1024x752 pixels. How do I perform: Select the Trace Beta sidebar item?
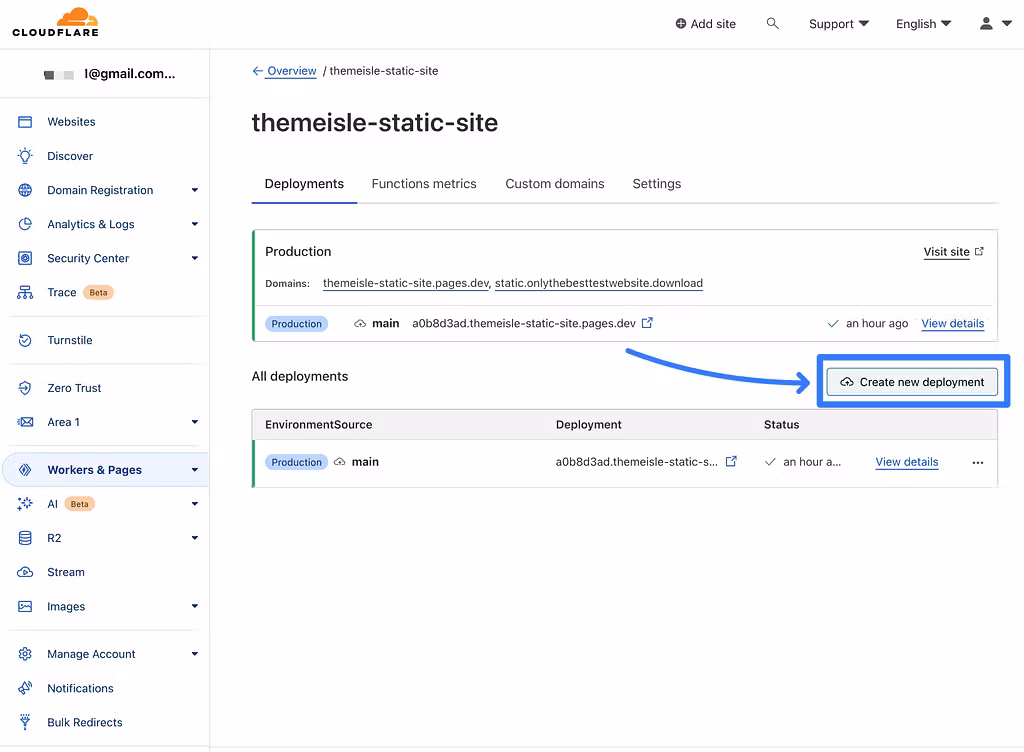tap(62, 292)
